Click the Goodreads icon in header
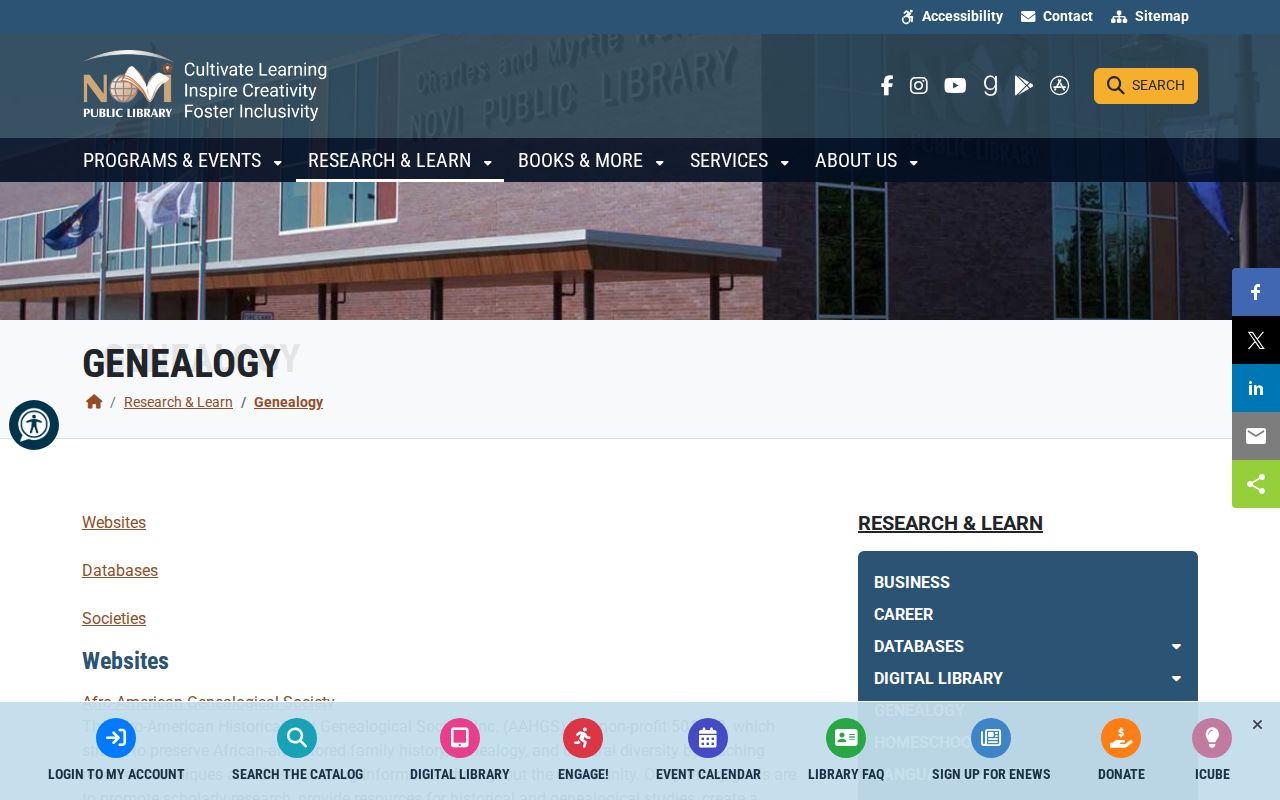1280x800 pixels. (990, 85)
